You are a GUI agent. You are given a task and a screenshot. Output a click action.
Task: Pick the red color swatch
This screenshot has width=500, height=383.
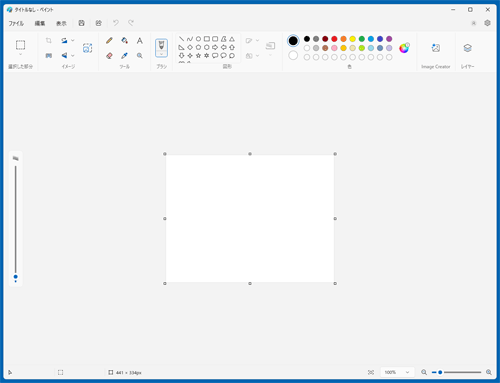click(x=334, y=39)
